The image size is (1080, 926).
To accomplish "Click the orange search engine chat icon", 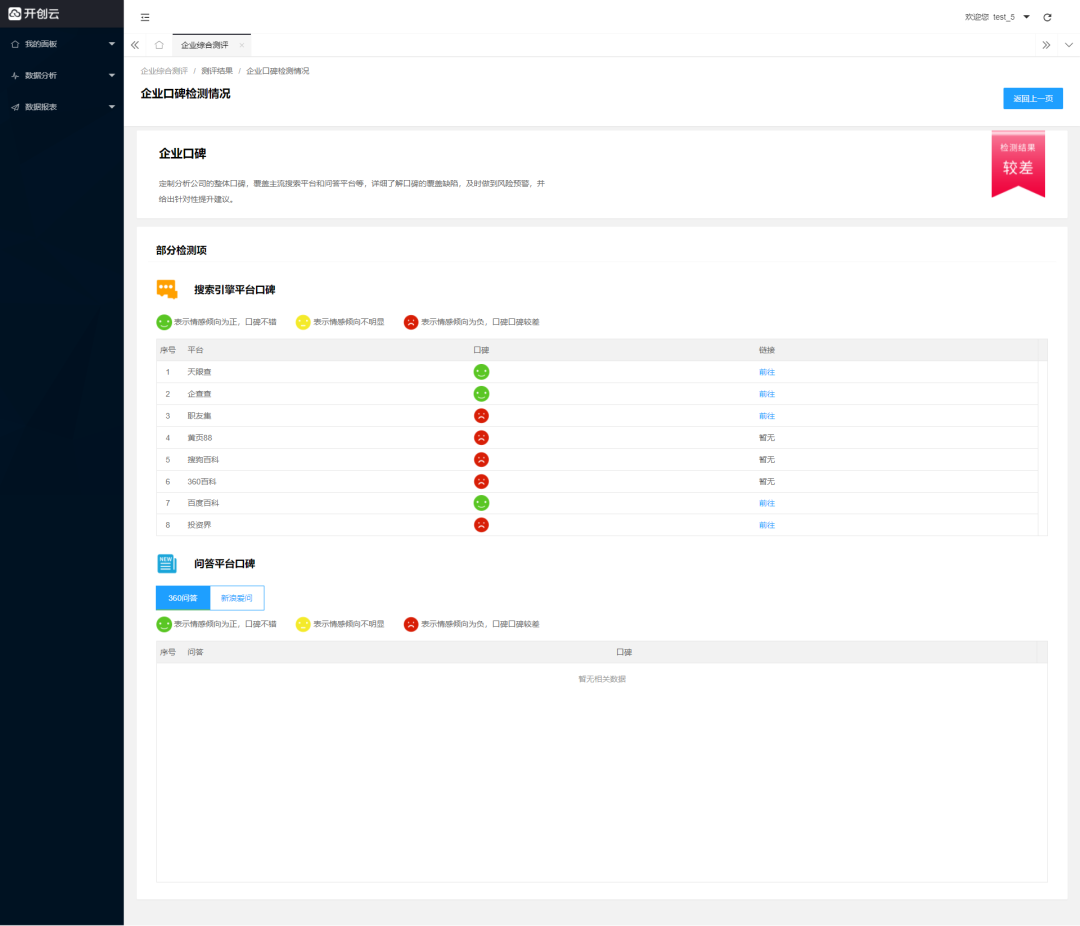I will (167, 289).
